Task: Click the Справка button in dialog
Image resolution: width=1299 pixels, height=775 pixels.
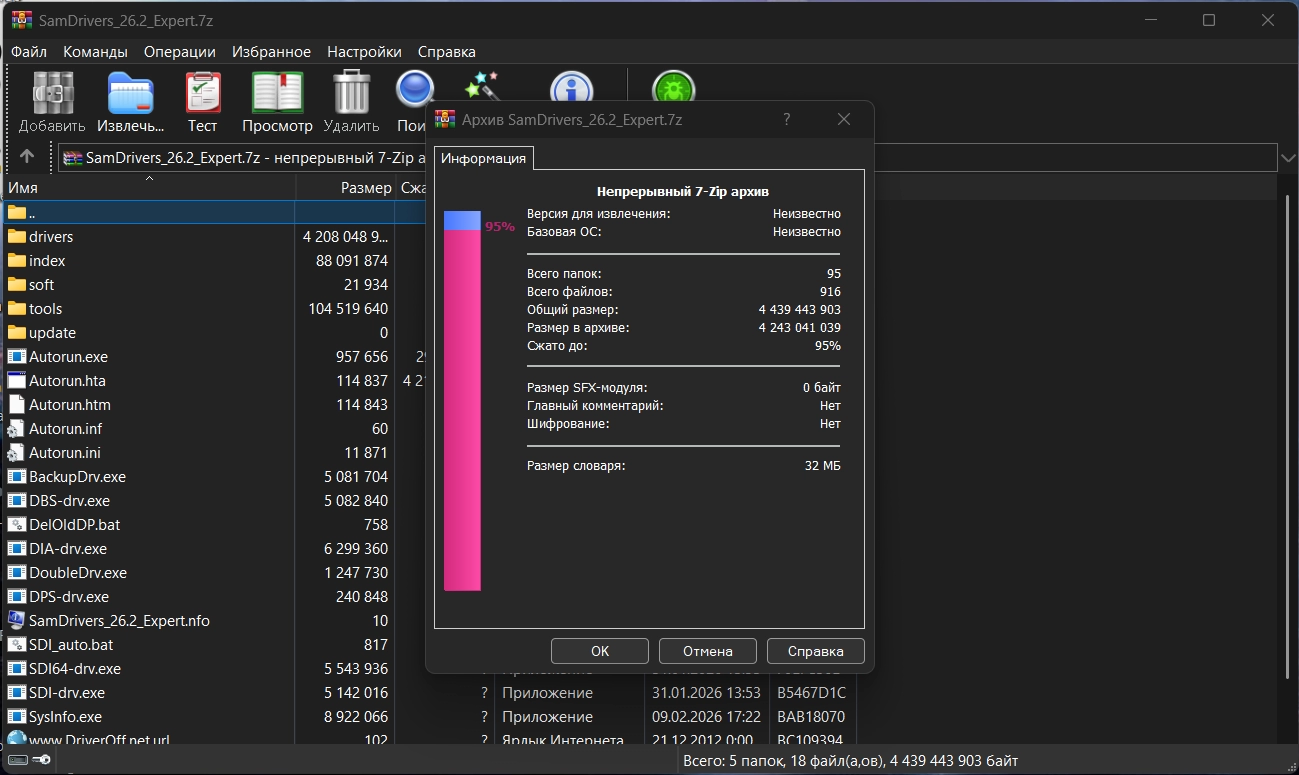Action: point(815,651)
